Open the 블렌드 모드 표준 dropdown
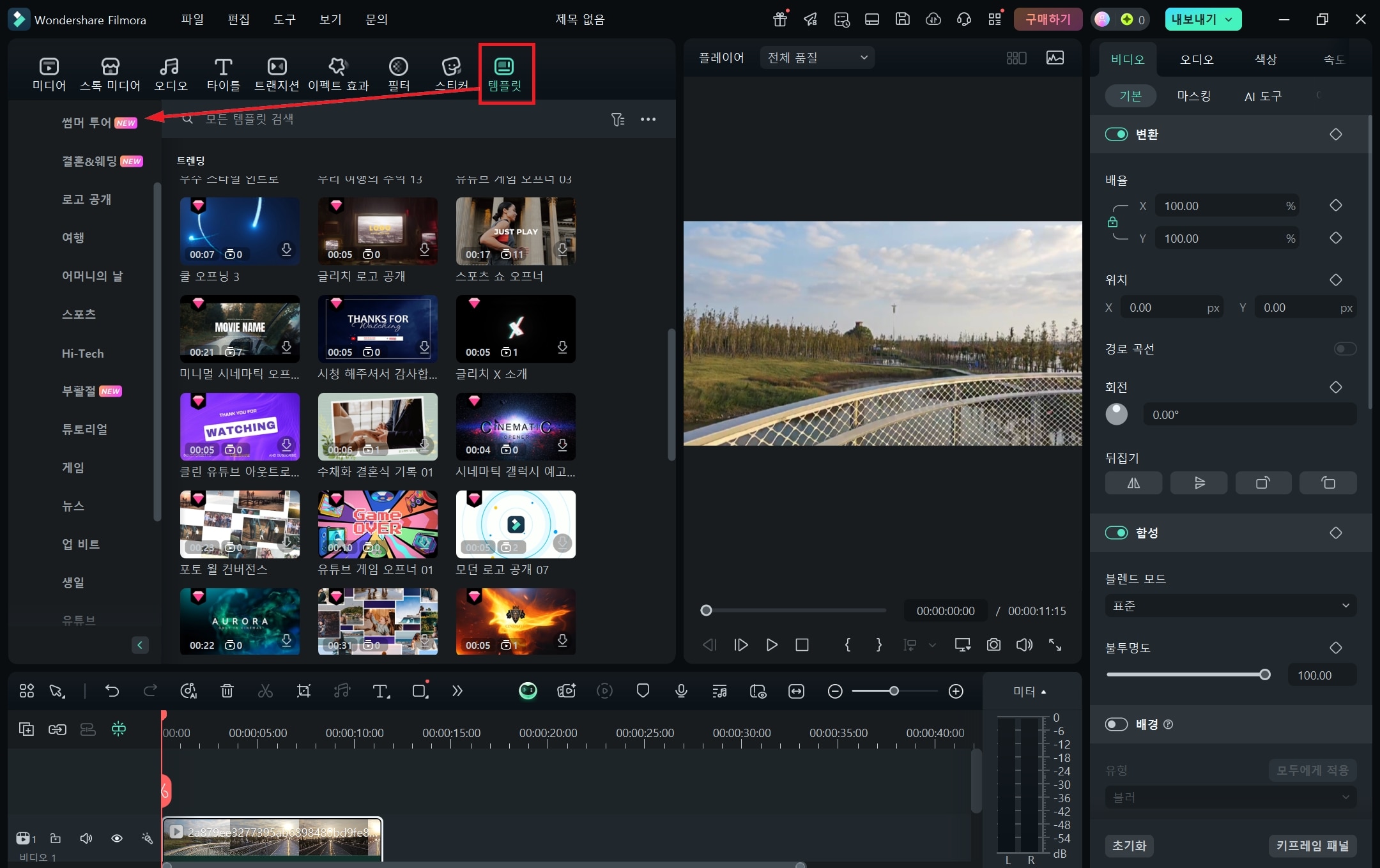 click(1230, 605)
